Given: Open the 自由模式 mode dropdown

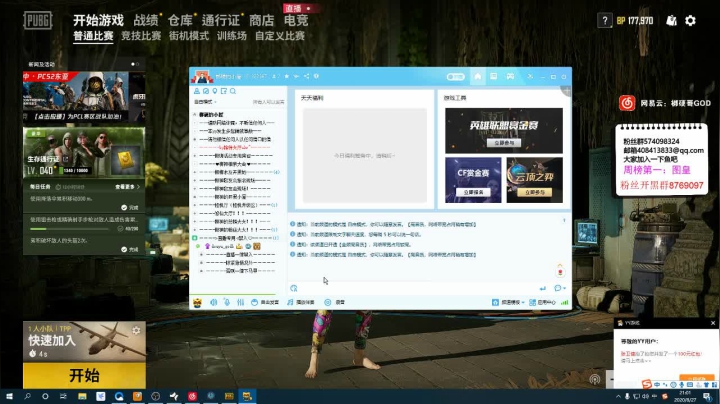Looking at the screenshot, I should (205, 102).
